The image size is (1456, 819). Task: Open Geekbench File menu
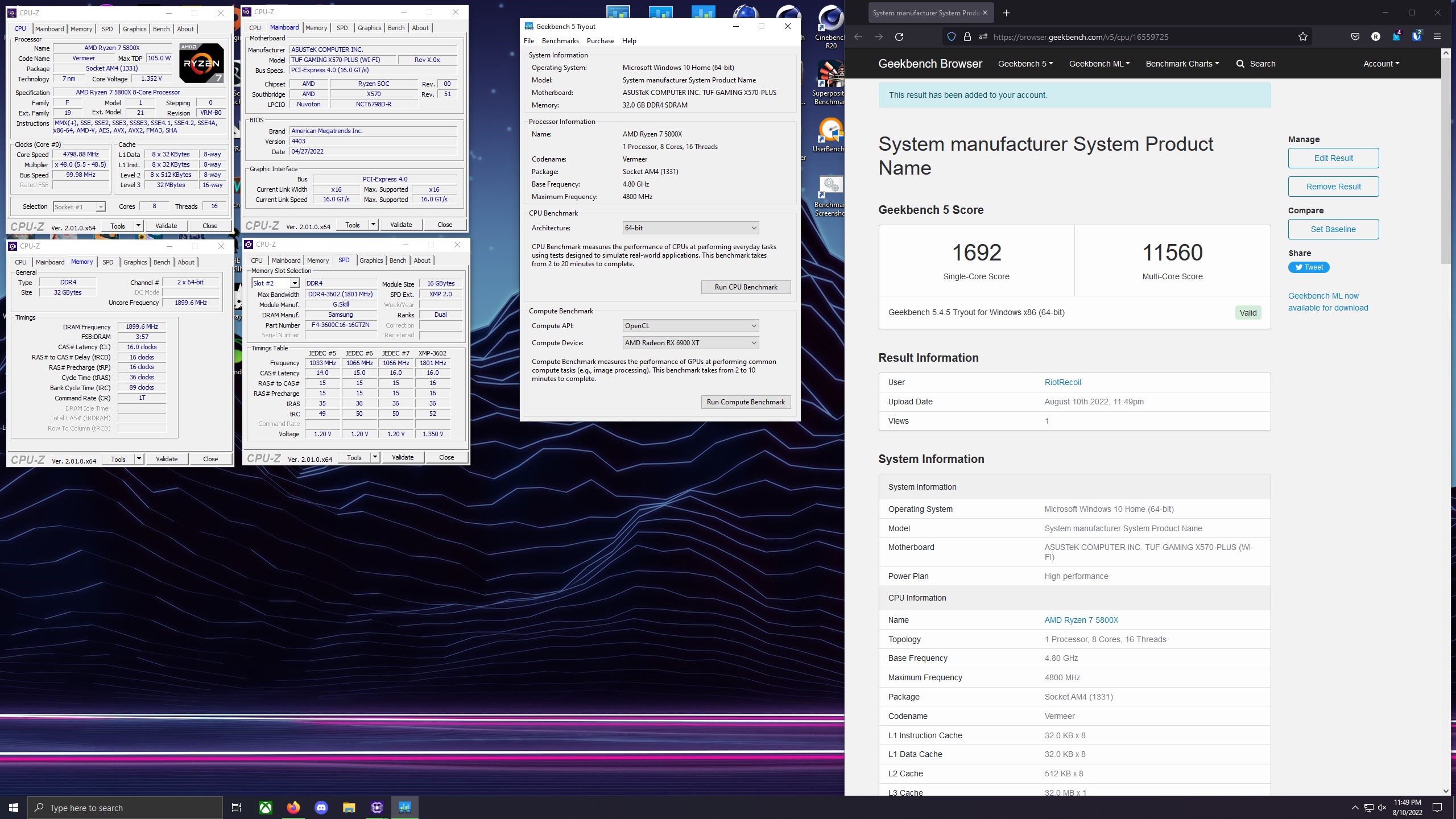coord(529,41)
